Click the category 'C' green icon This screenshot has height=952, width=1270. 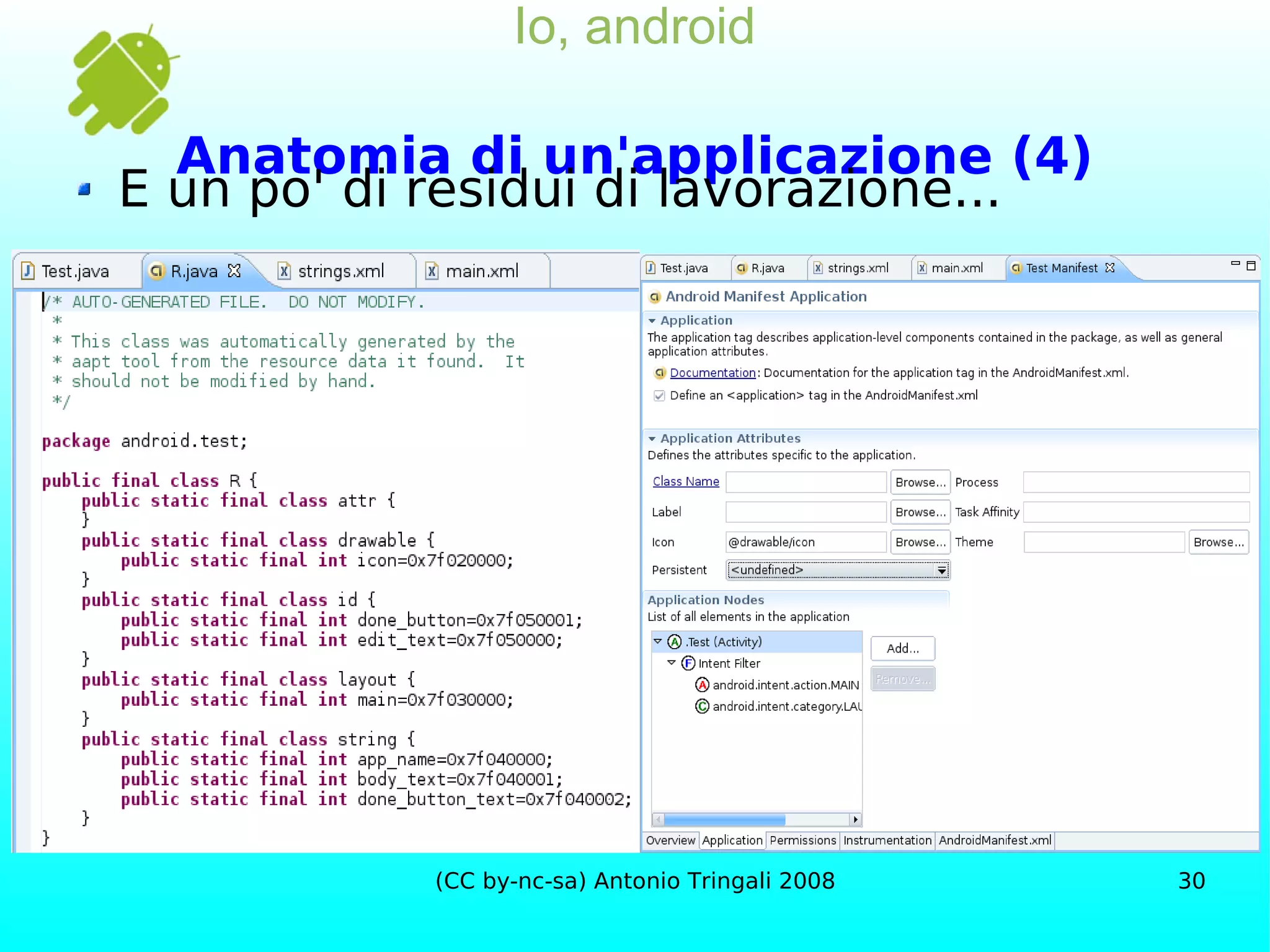(702, 706)
